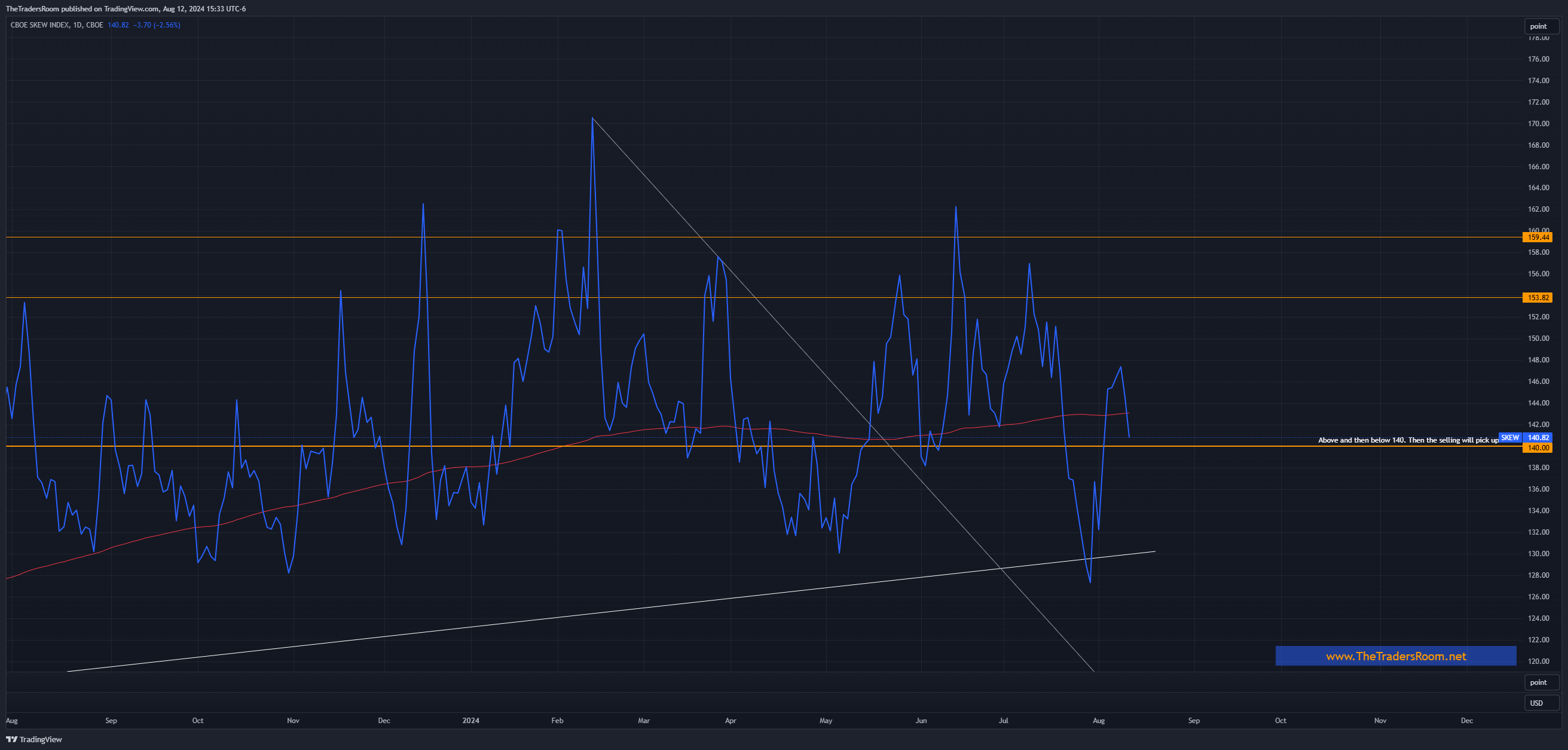Image resolution: width=1568 pixels, height=750 pixels.
Task: Click the orange 140.00 price label
Action: [1538, 448]
